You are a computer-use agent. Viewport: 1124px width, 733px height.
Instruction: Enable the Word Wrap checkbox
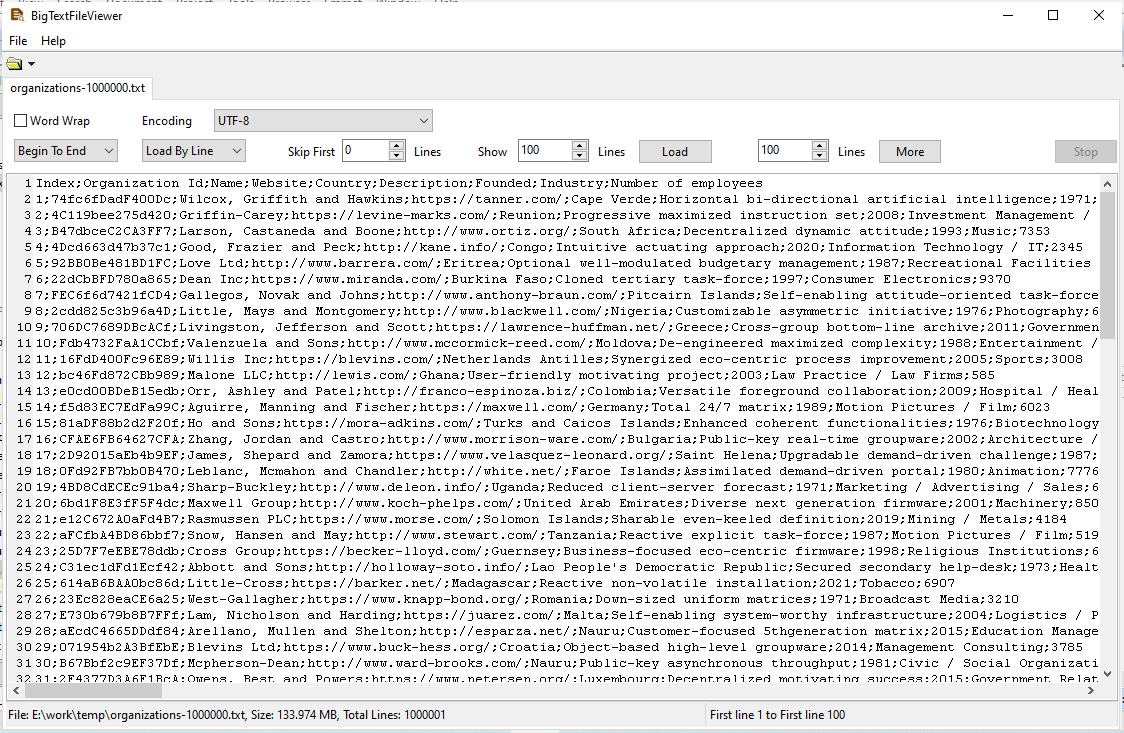coord(21,121)
